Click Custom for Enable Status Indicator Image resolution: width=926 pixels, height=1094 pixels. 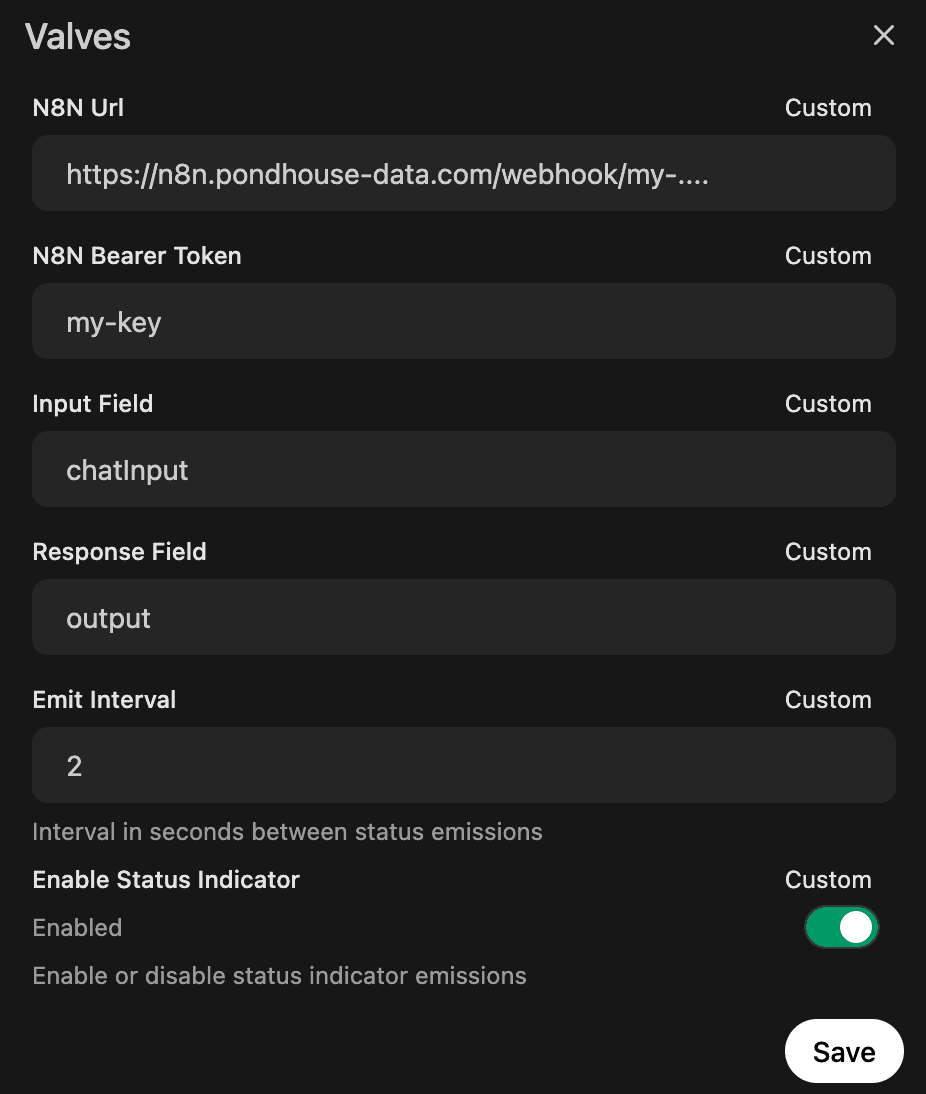[x=828, y=879]
